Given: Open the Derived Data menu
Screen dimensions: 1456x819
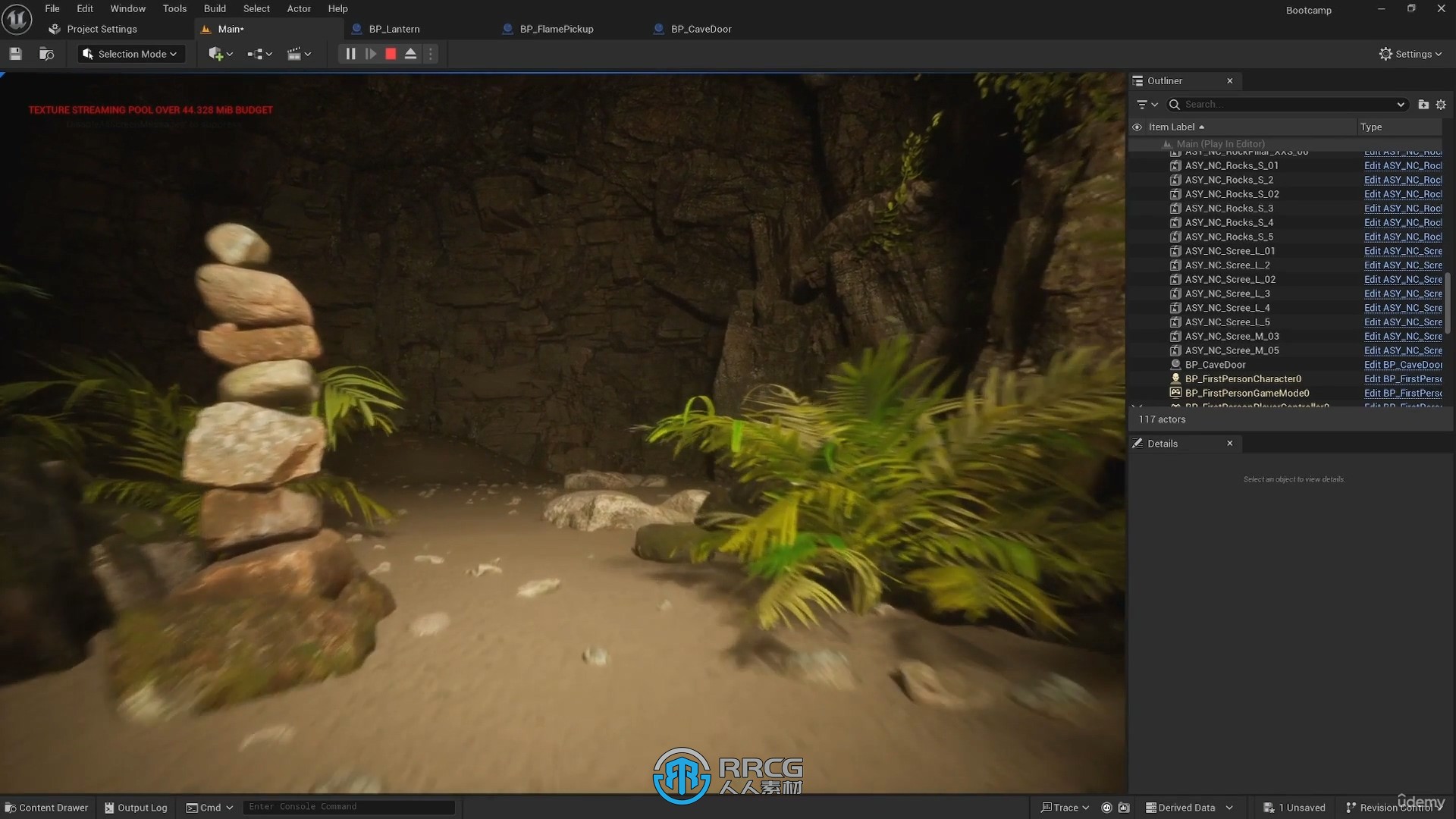Looking at the screenshot, I should point(1188,808).
